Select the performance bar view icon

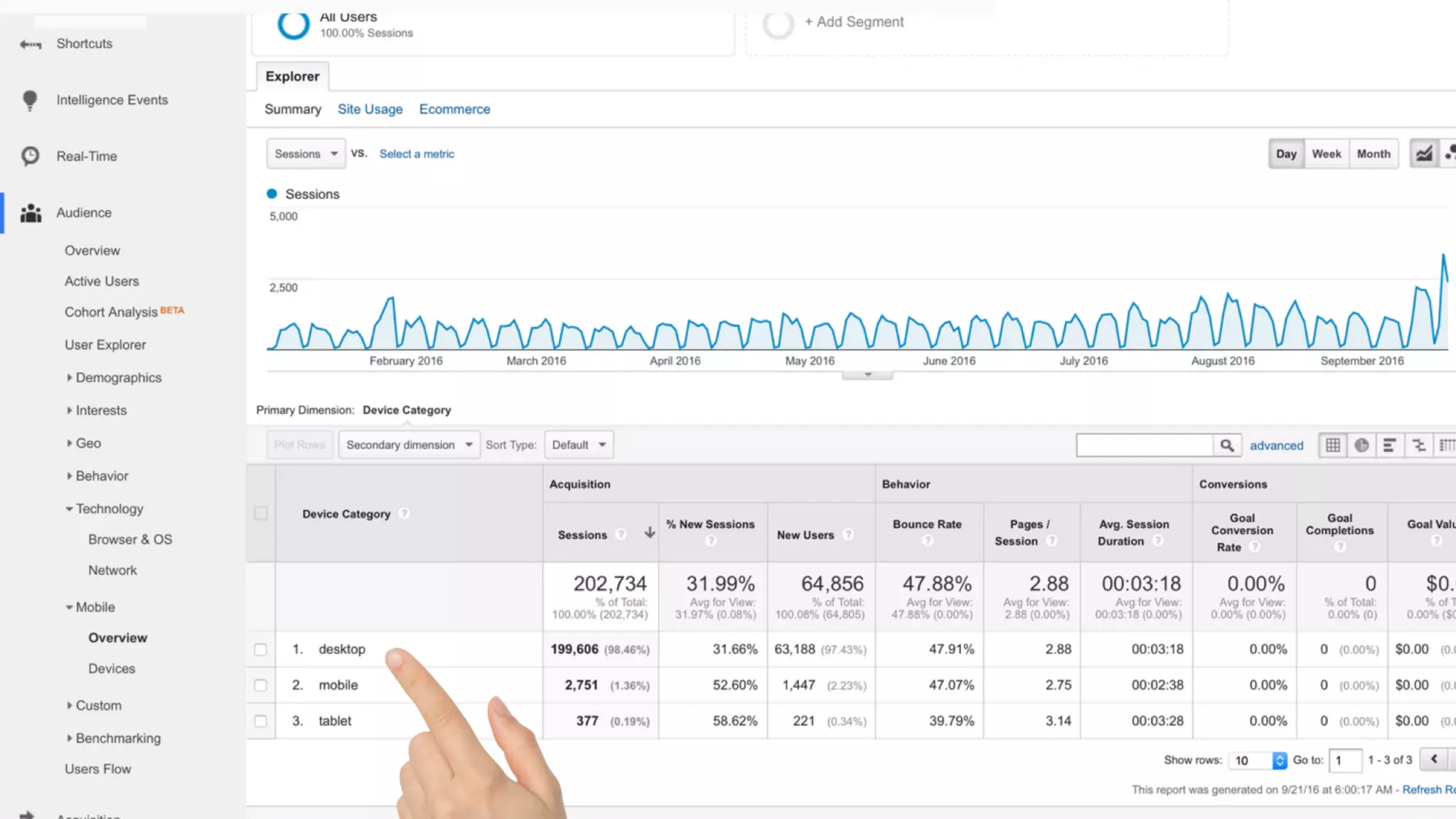point(1389,445)
